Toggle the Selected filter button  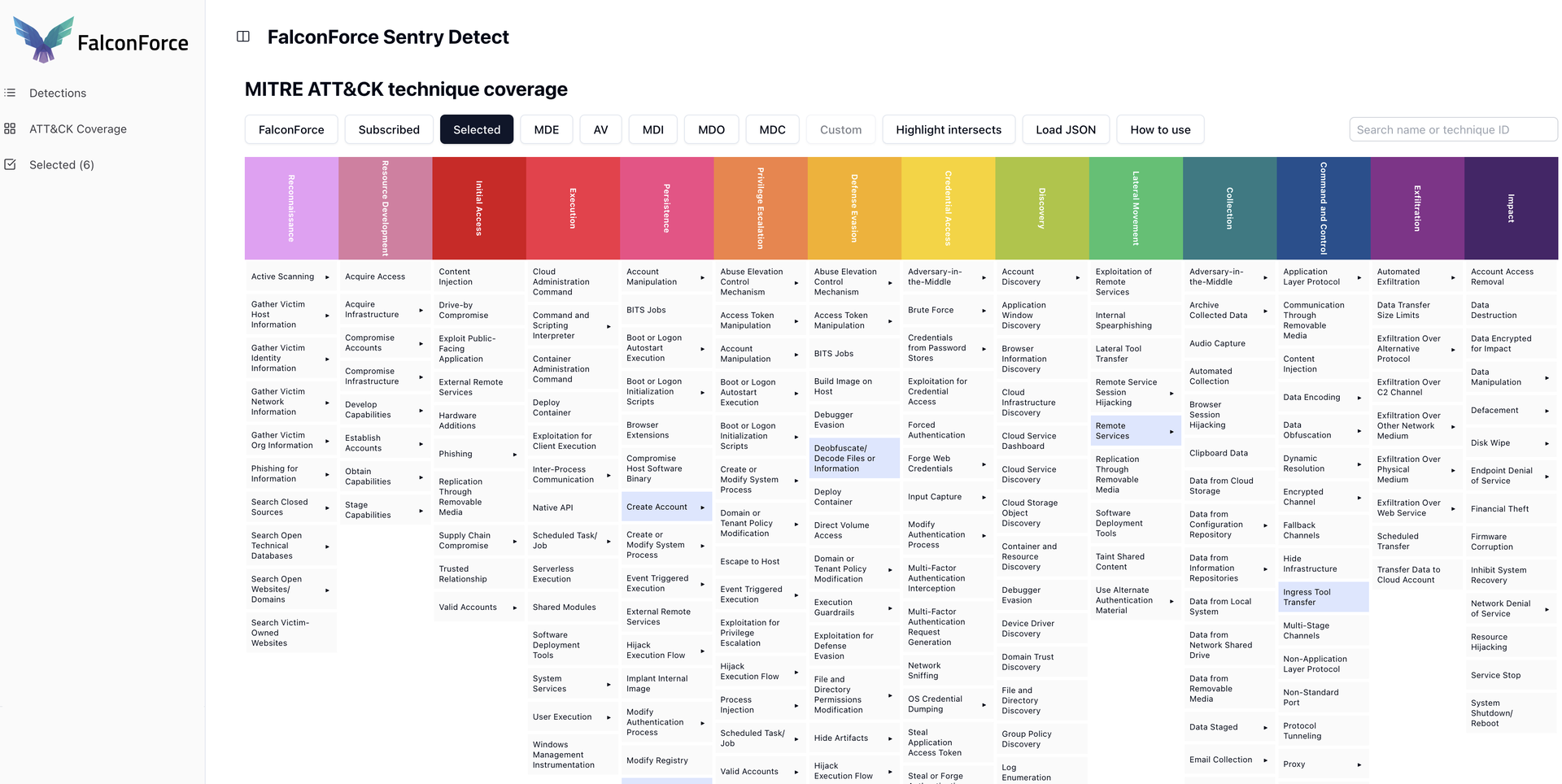click(x=476, y=129)
